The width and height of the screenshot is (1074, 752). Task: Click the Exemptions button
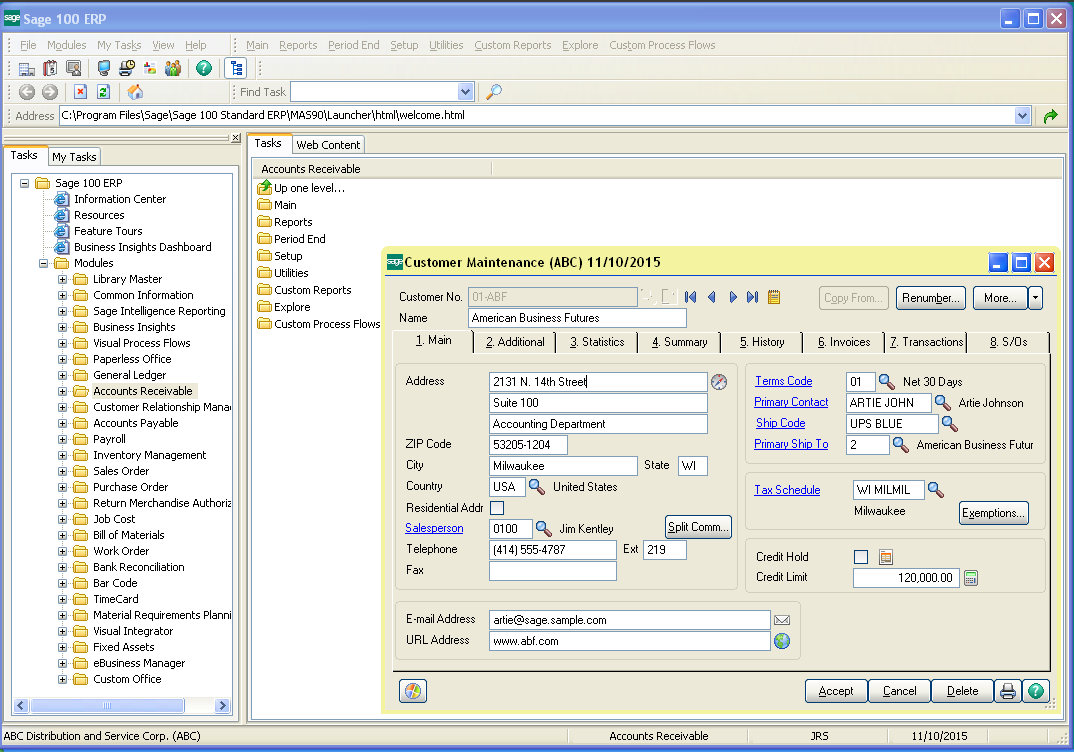pyautogui.click(x=994, y=513)
